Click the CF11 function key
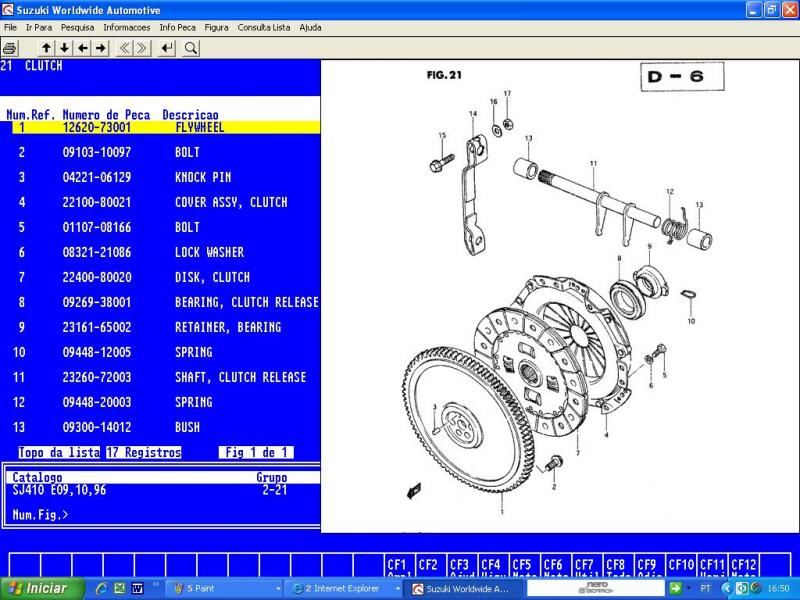Screen dimensions: 800x600 pos(712,565)
